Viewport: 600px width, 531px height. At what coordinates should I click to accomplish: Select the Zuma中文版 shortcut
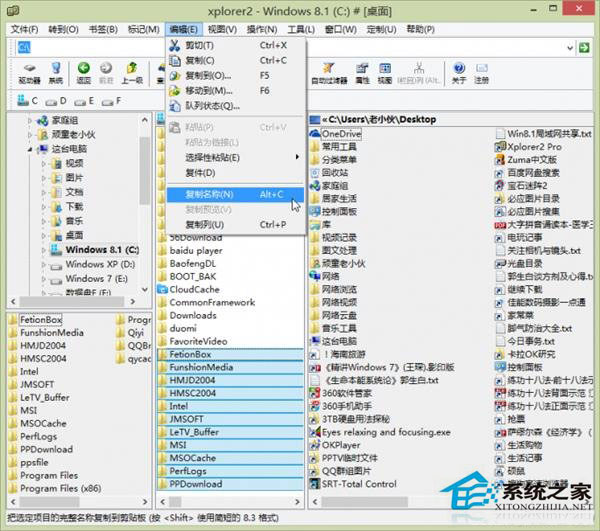(x=526, y=160)
